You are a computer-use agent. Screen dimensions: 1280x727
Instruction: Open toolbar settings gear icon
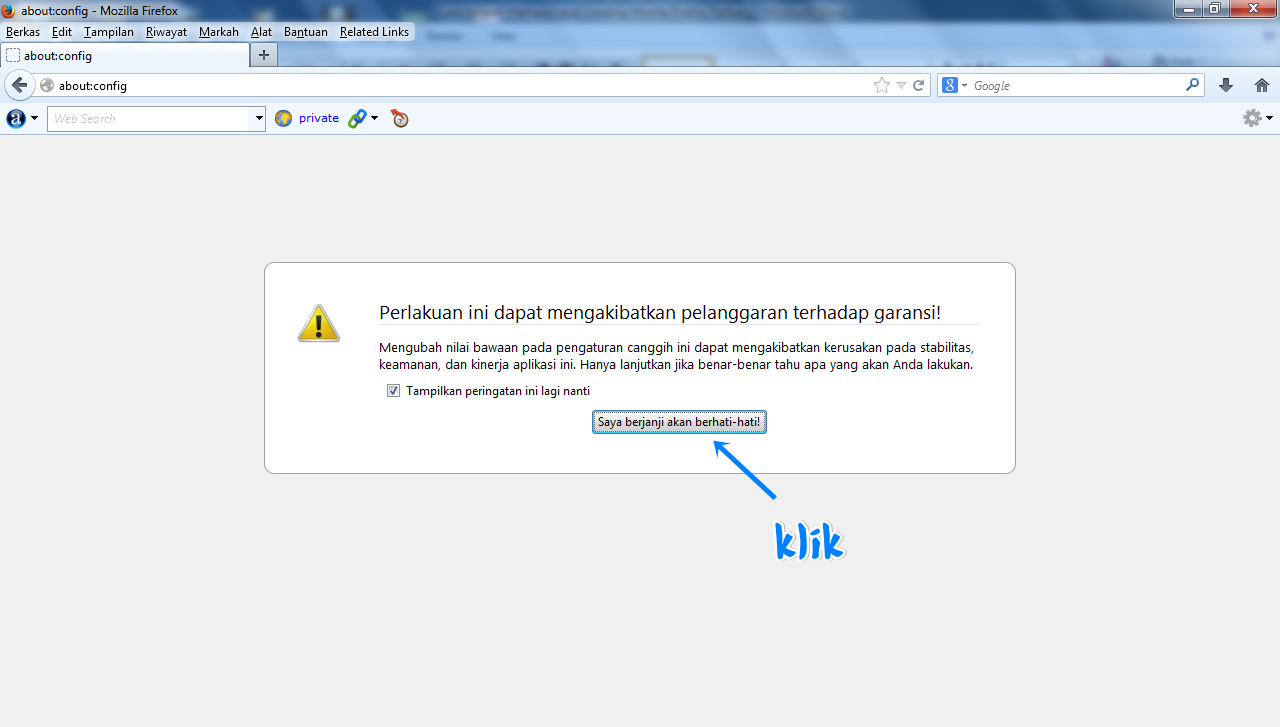tap(1252, 118)
